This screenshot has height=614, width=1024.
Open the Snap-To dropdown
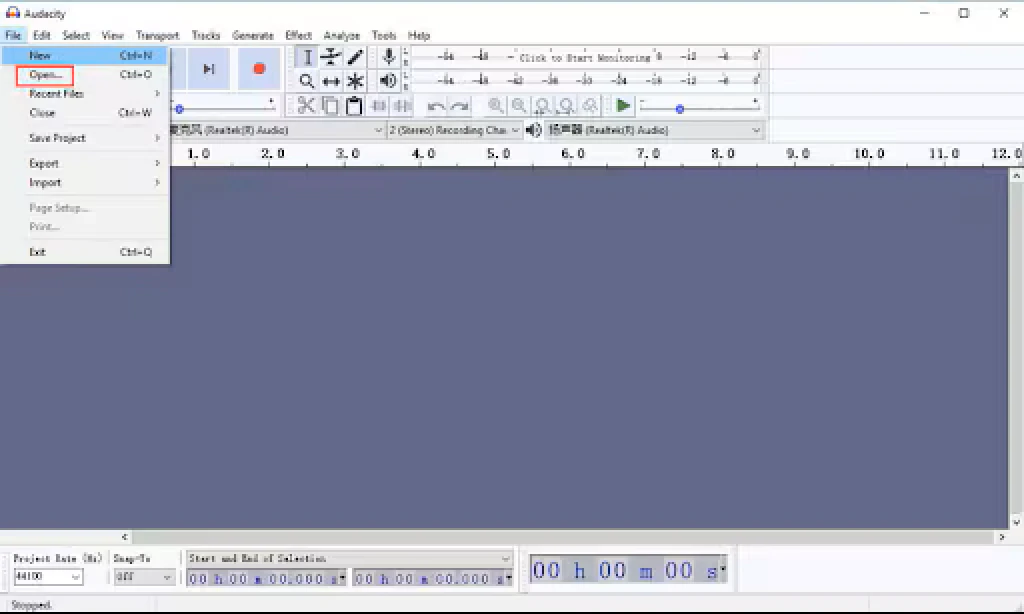pos(143,577)
